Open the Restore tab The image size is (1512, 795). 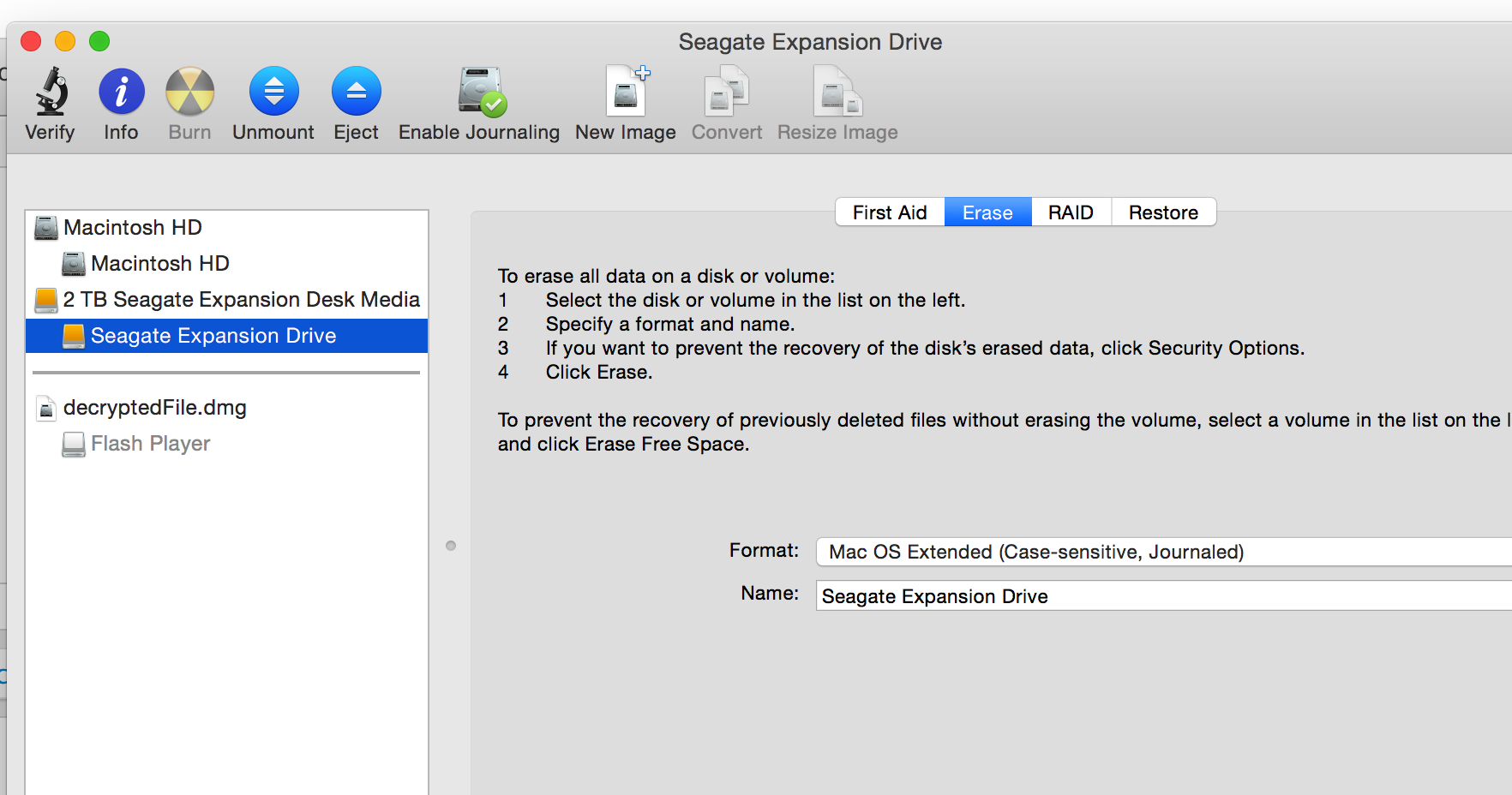pos(1163,212)
